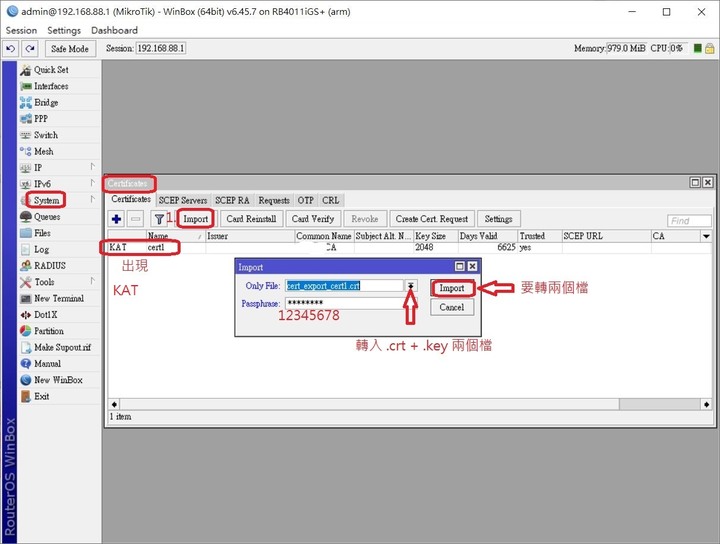Click the certificate Settings button
The width and height of the screenshot is (720, 544).
pos(498,219)
